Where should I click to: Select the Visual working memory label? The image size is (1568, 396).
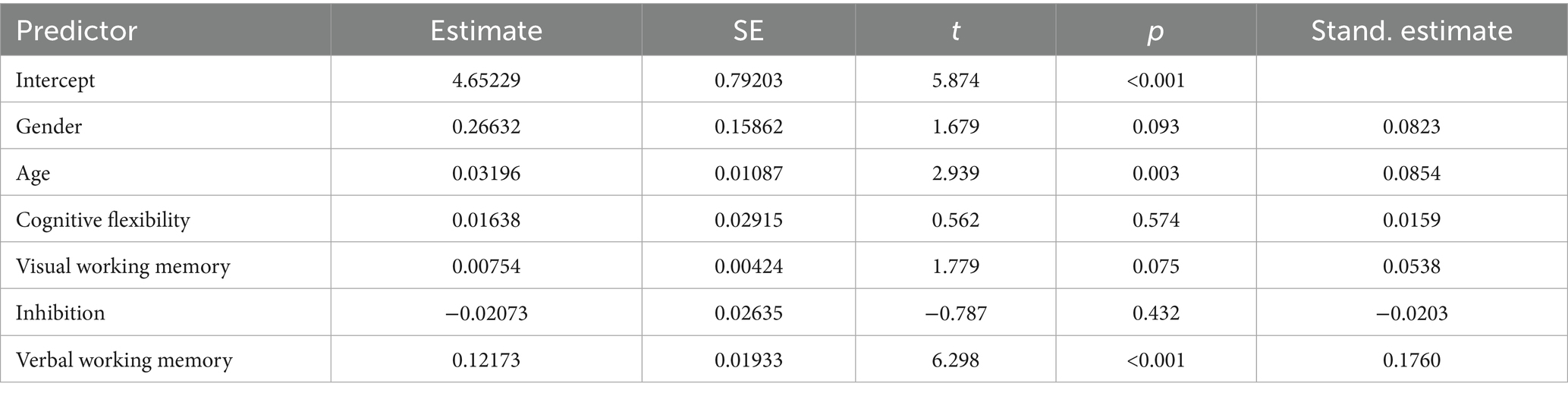click(x=122, y=266)
